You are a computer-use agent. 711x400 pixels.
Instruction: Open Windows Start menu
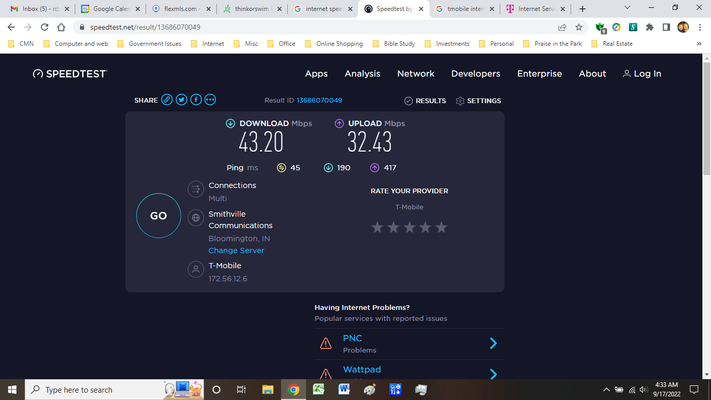point(12,390)
